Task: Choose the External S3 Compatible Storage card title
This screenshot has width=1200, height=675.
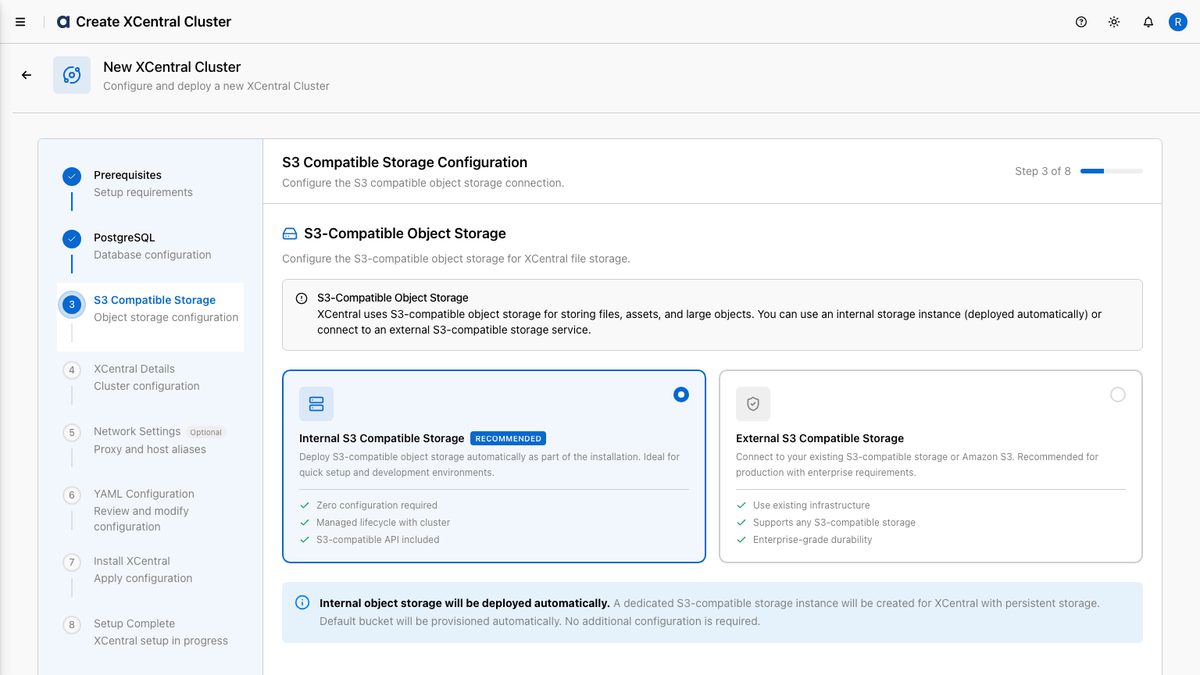Action: [x=820, y=438]
